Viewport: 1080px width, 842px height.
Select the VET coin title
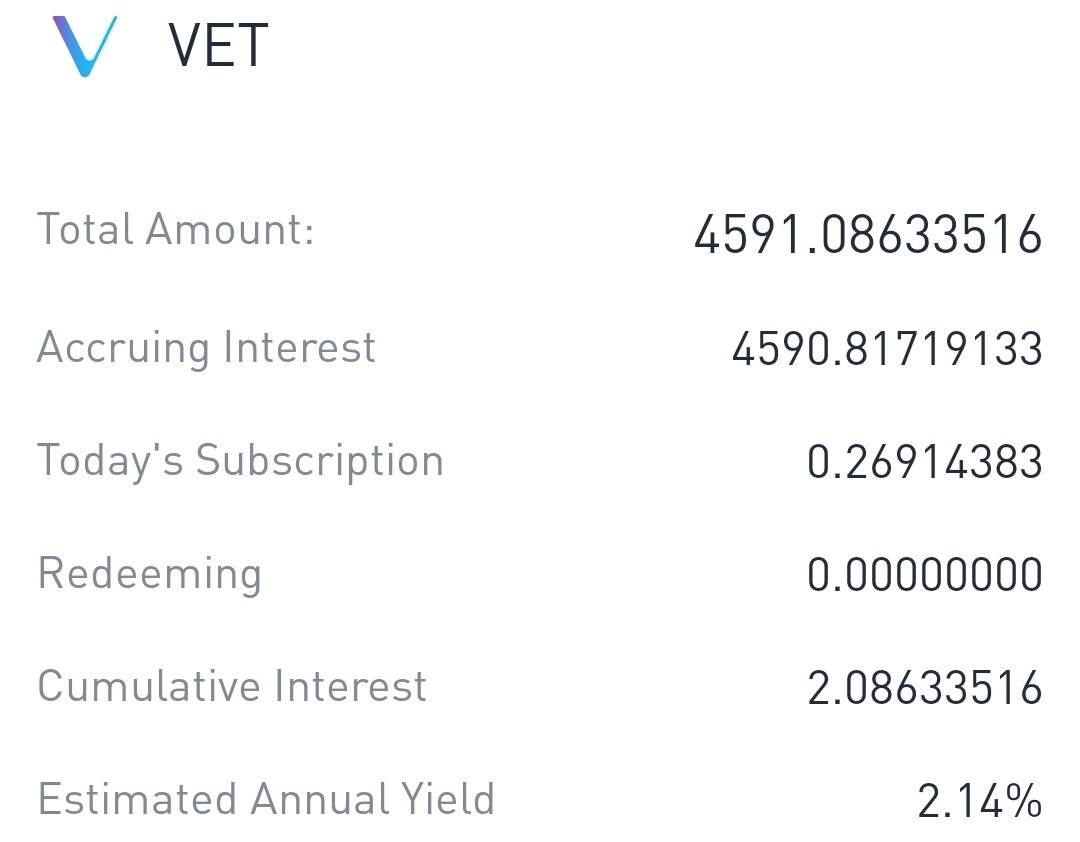pyautogui.click(x=218, y=45)
